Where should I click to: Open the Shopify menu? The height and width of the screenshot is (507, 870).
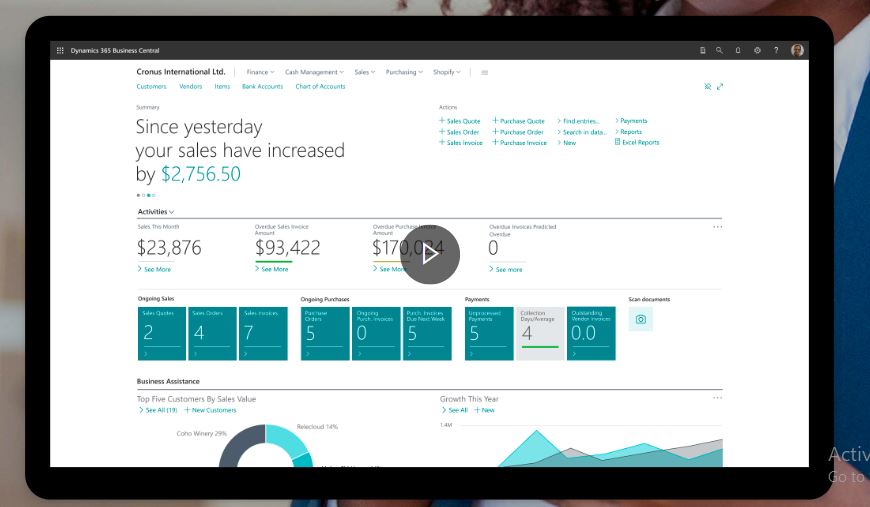pyautogui.click(x=446, y=72)
